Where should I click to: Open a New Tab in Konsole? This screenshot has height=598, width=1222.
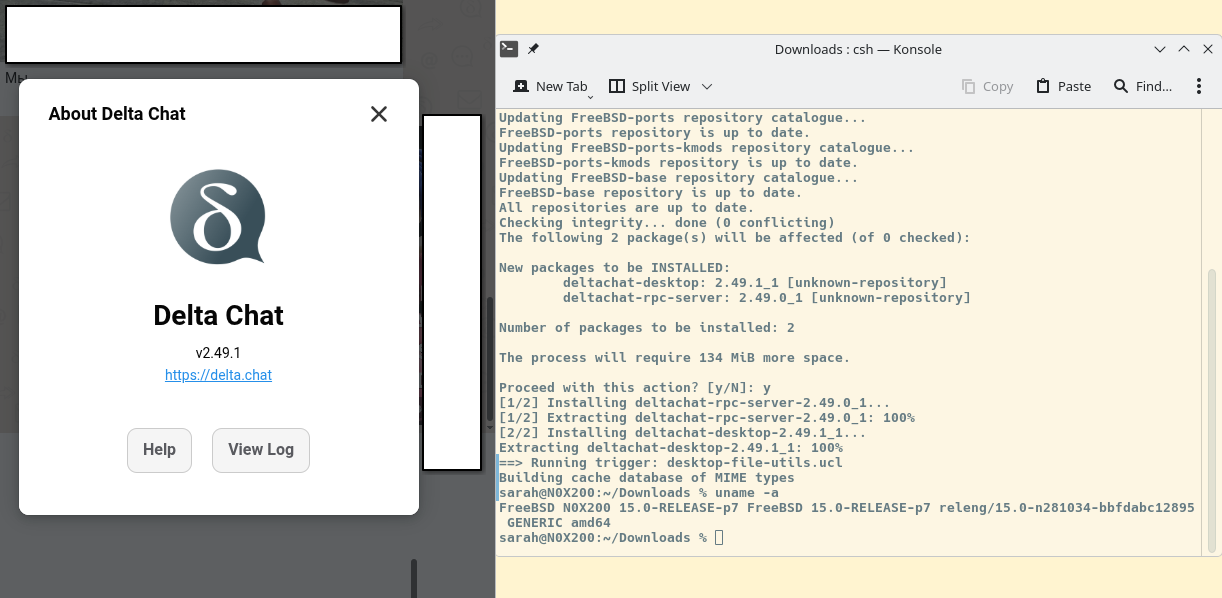pyautogui.click(x=549, y=87)
